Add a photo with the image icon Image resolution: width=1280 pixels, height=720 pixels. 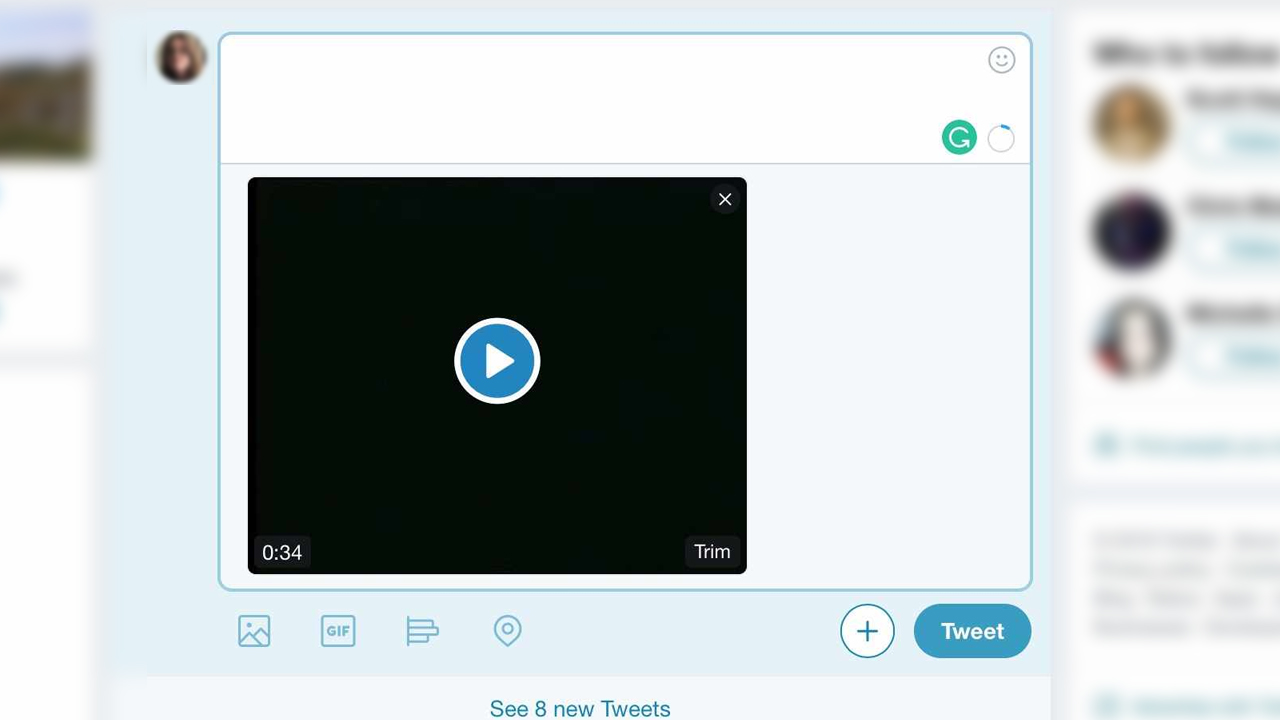(254, 631)
